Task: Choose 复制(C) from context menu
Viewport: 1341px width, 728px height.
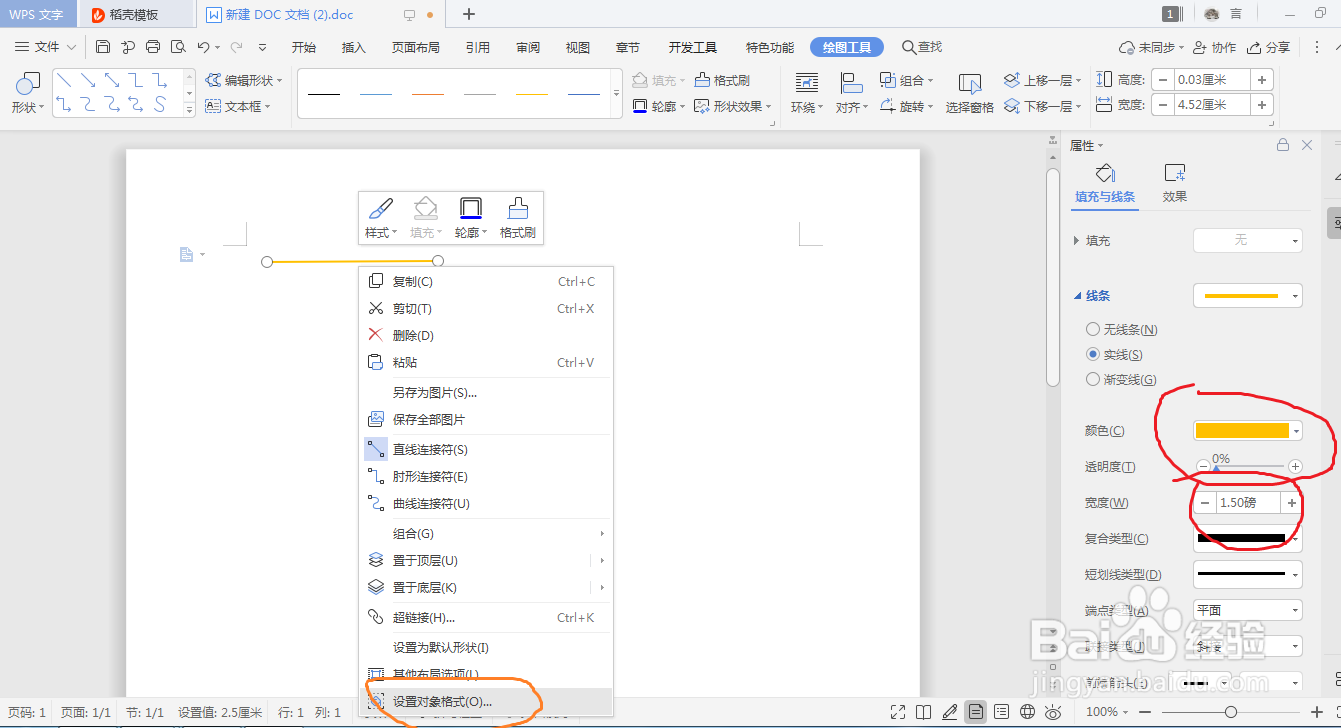Action: point(485,282)
